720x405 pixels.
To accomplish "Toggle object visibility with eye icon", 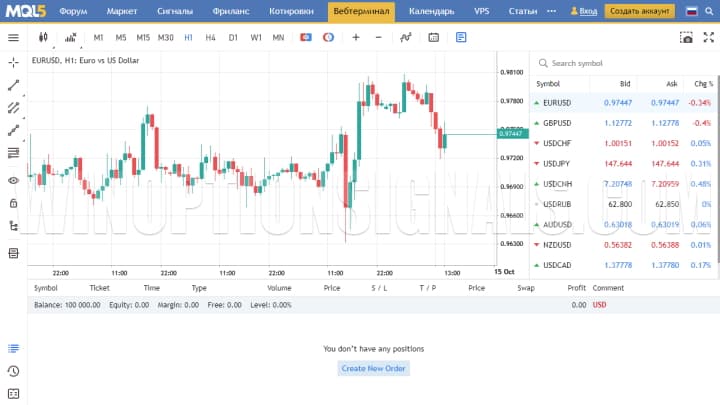I will point(13,180).
